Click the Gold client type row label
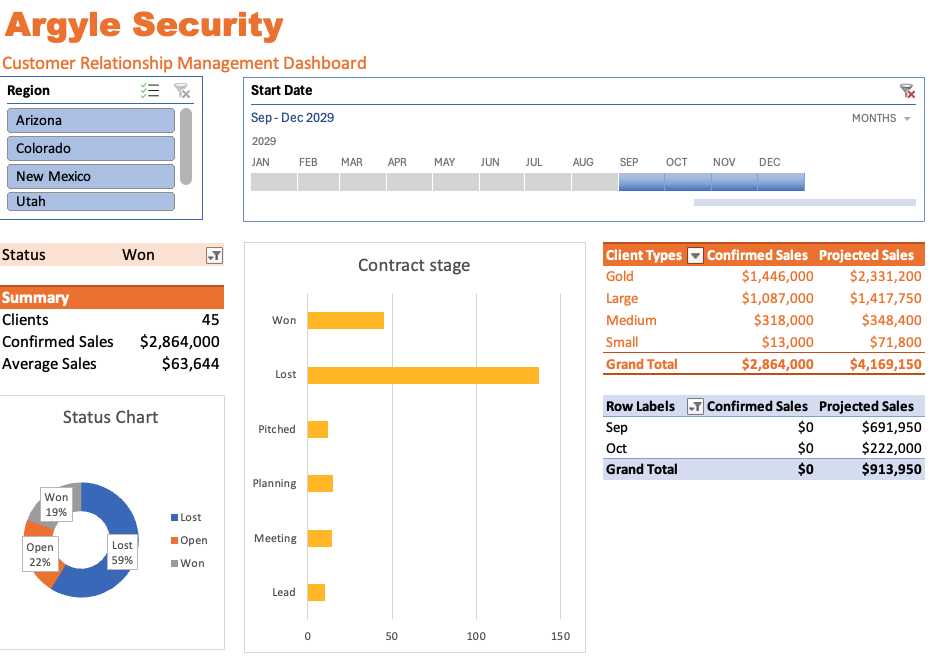The height and width of the screenshot is (662, 935). point(620,277)
